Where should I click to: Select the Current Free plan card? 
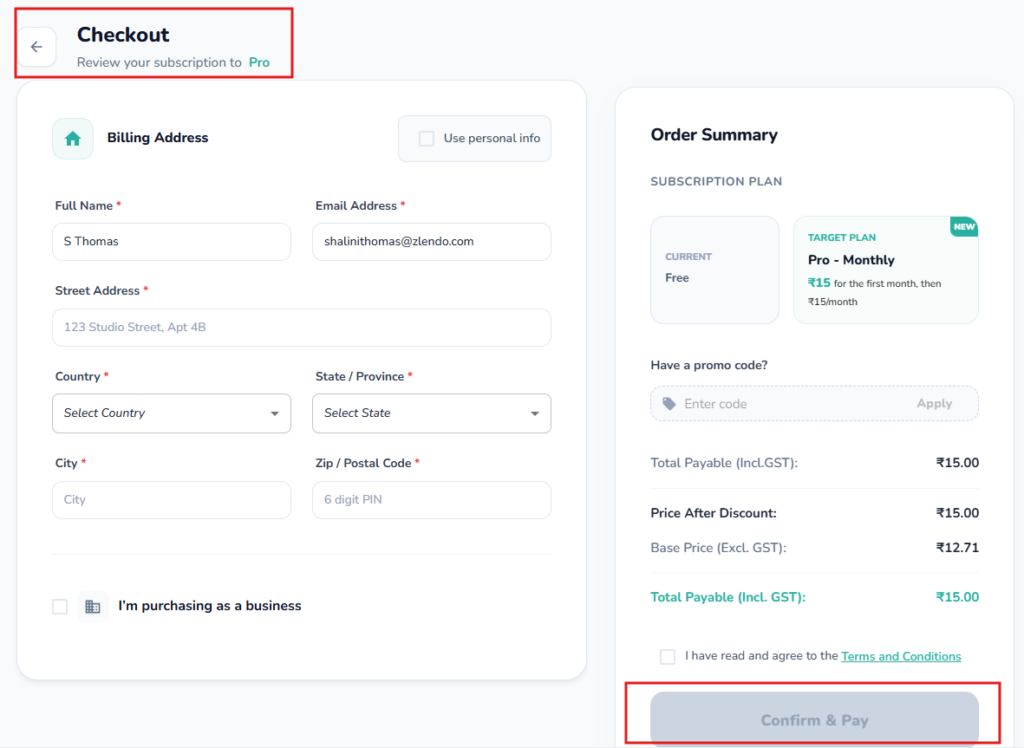tap(714, 270)
